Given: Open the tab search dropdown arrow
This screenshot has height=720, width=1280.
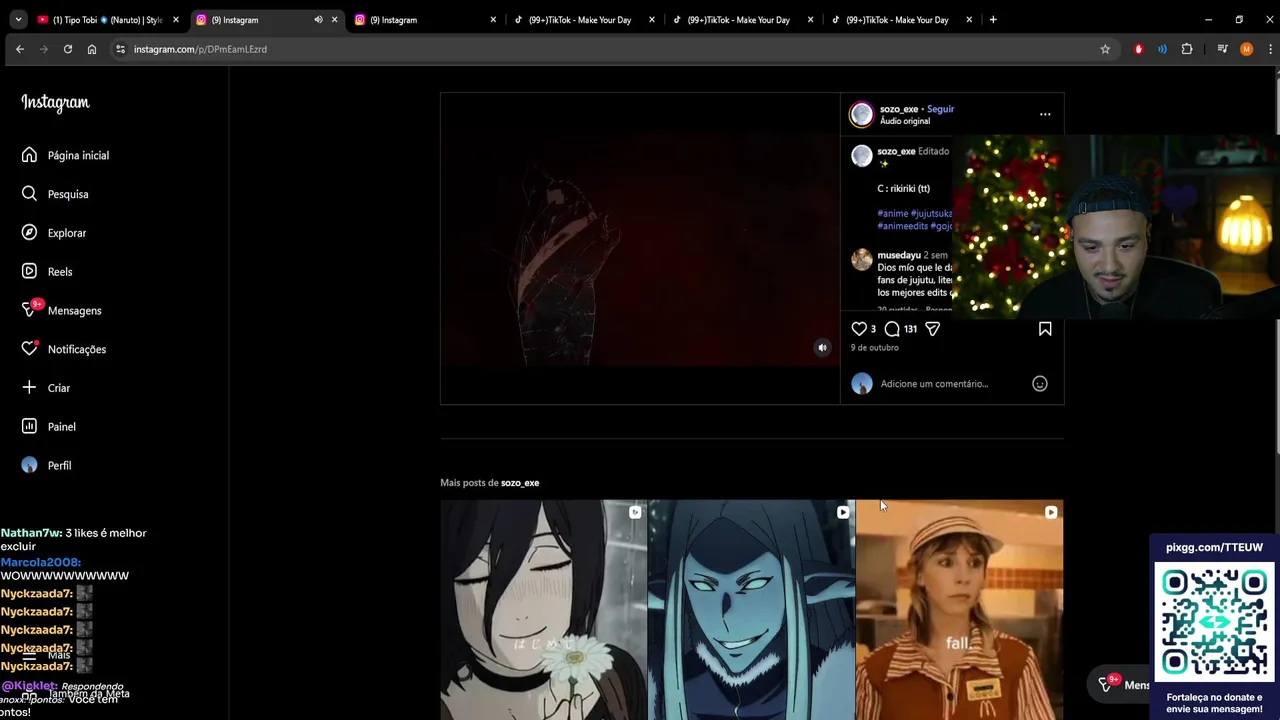Looking at the screenshot, I should 18,19.
